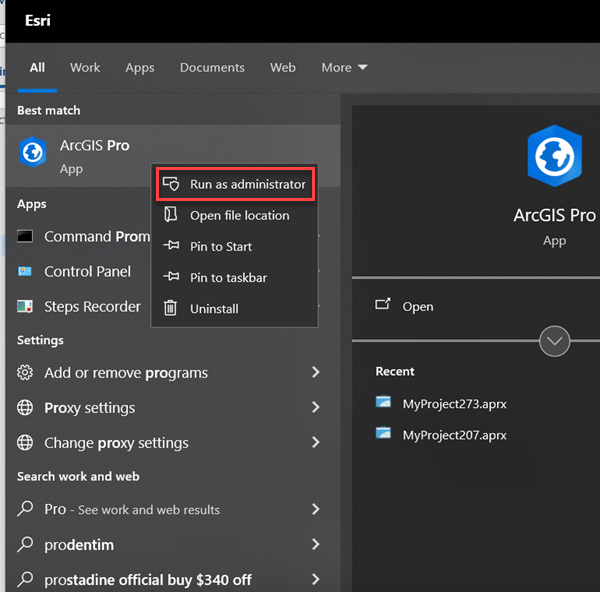Click the MyProject273.aprx file icon
600x592 pixels.
[x=383, y=402]
